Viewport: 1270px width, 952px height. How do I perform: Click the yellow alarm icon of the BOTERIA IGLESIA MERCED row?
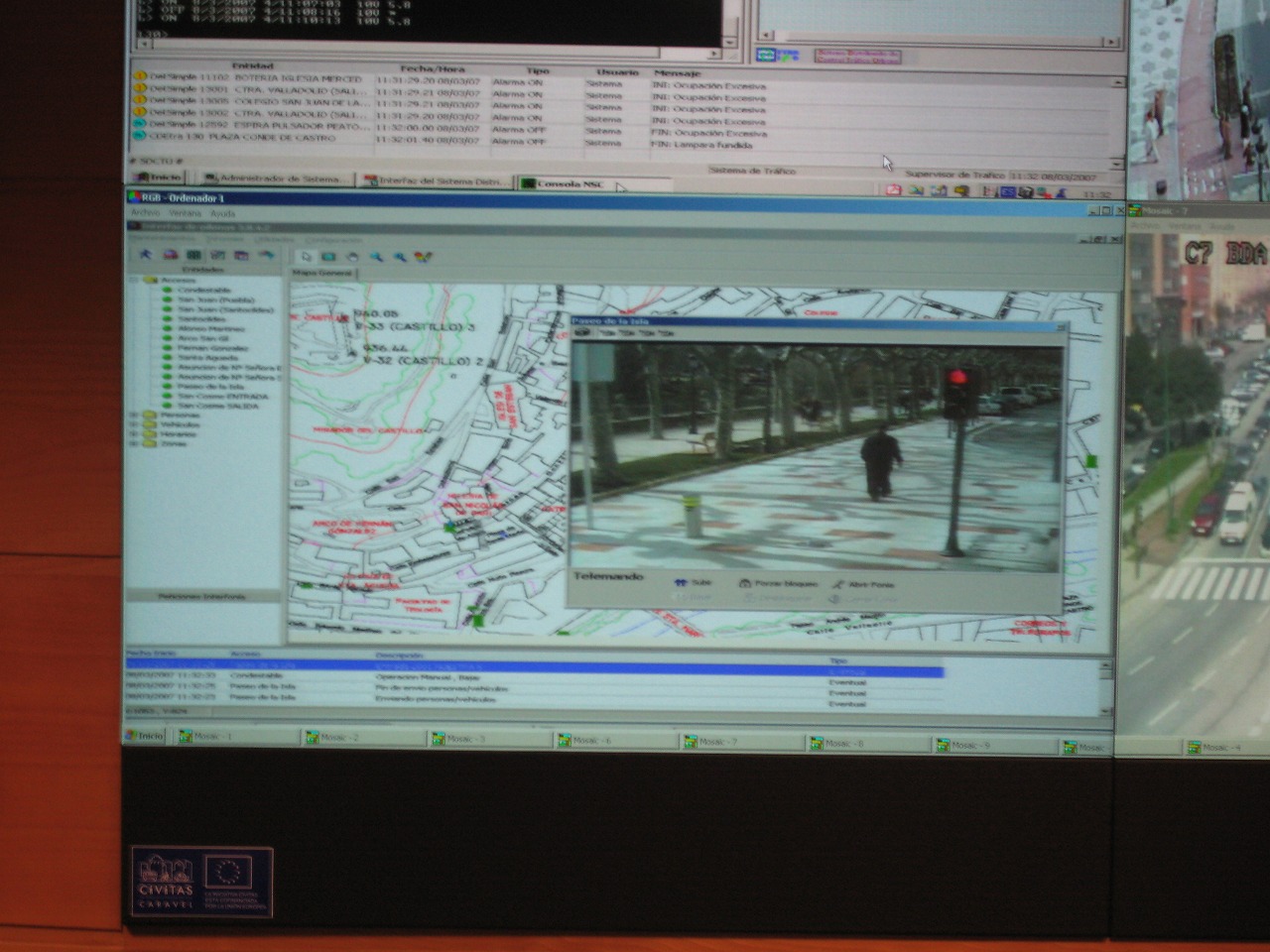coord(140,75)
